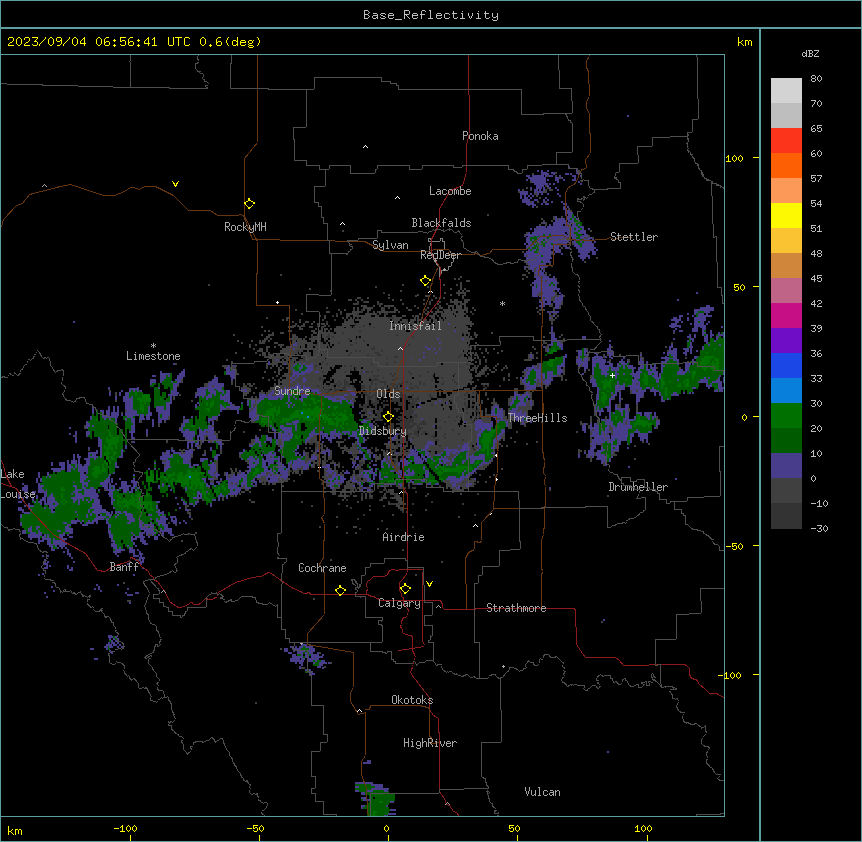This screenshot has height=842, width=862.
Task: Click the yellow diamond marker above RockyMH
Action: [250, 203]
